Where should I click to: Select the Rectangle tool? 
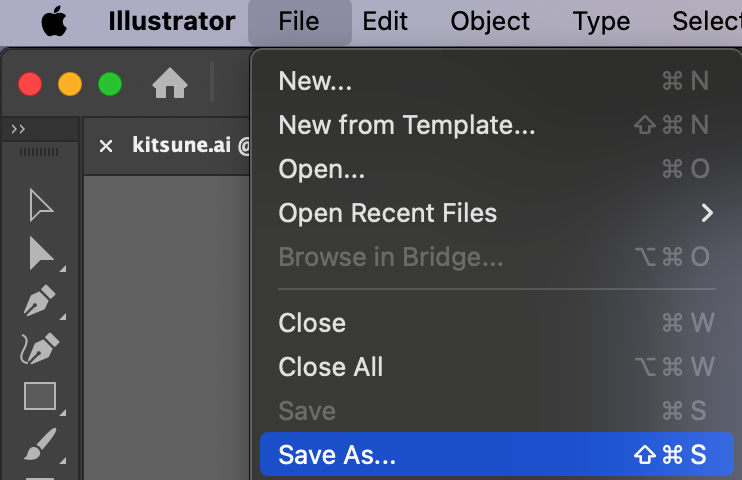click(x=40, y=396)
